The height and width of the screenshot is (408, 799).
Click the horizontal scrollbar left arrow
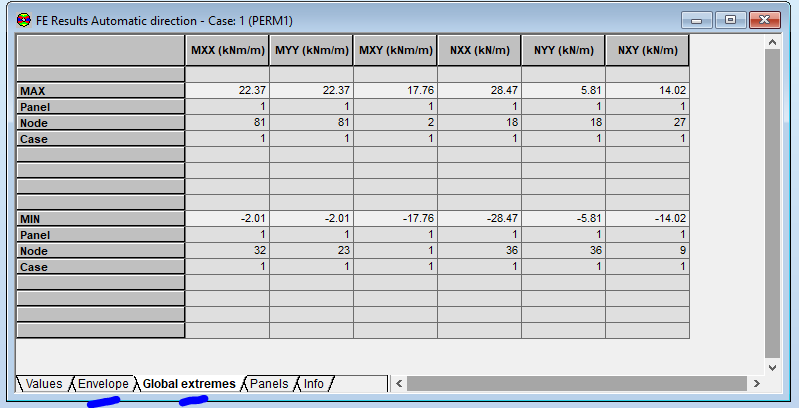tap(399, 384)
